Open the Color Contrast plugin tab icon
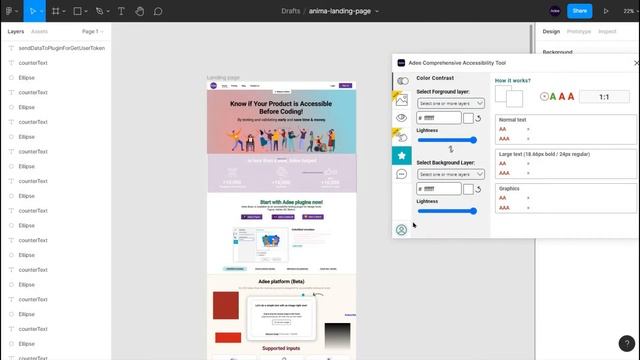 tap(402, 81)
